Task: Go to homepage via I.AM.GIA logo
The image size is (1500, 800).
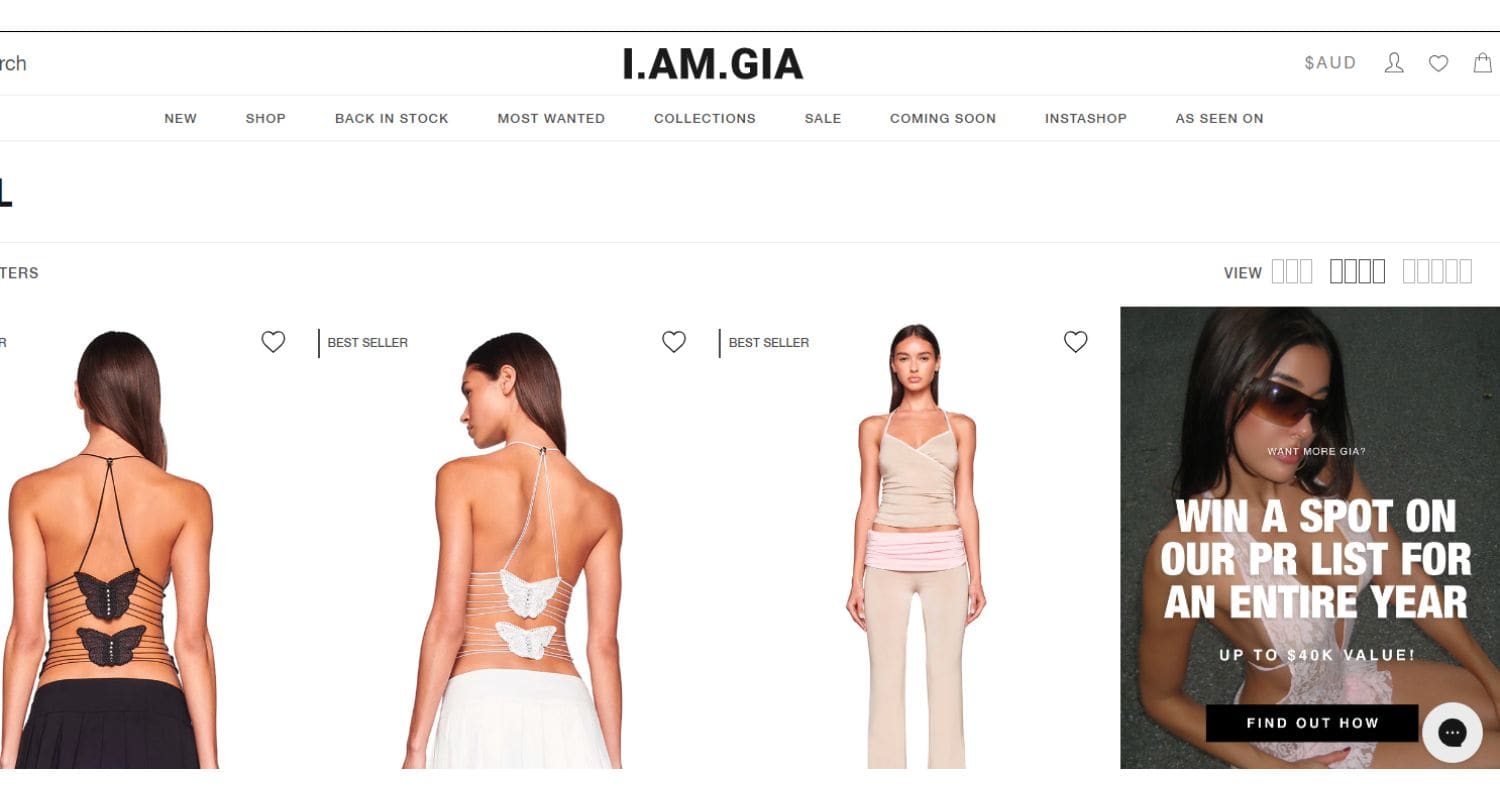Action: [713, 64]
